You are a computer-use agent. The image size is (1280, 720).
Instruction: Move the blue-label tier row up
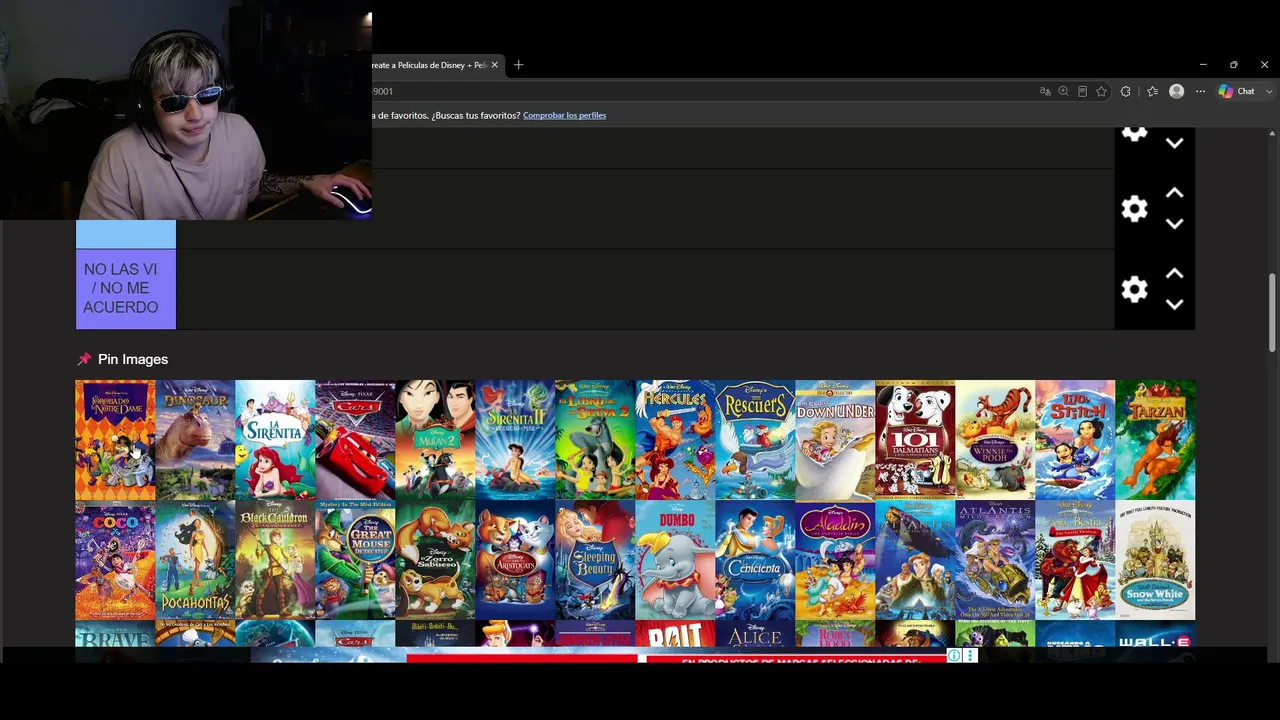[x=1175, y=193]
